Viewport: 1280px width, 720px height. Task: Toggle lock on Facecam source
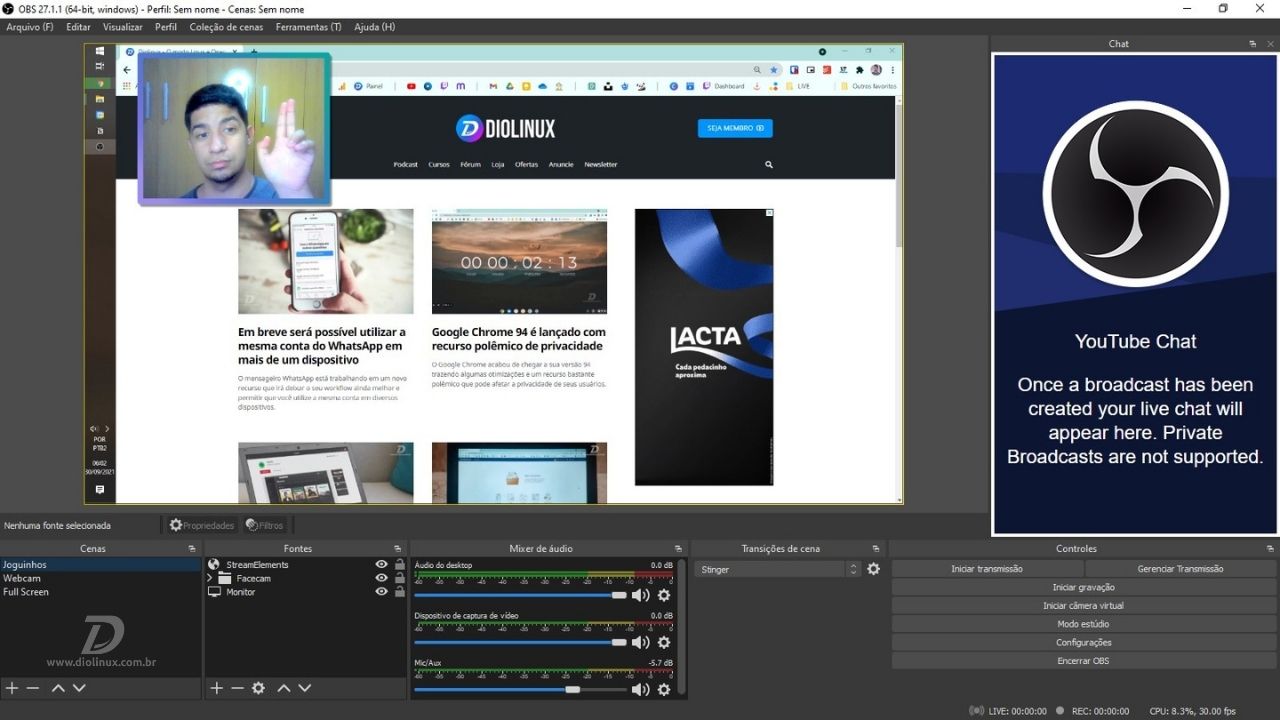click(400, 578)
